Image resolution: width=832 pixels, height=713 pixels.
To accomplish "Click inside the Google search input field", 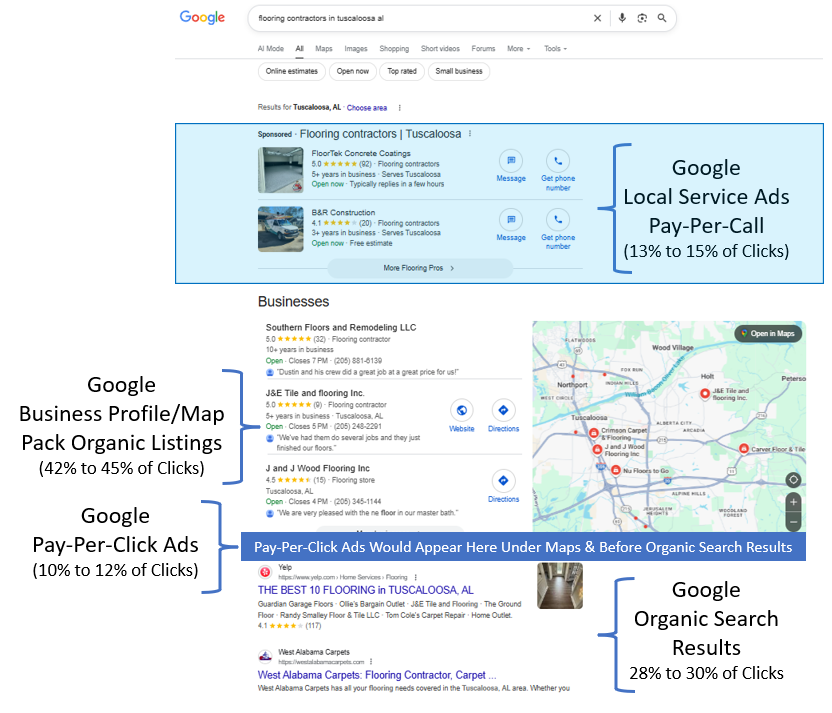I will tap(420, 18).
